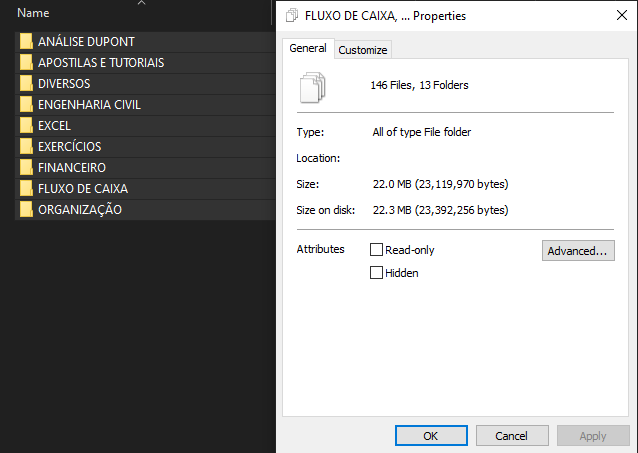Click the DIVERSOS folder icon

(x=26, y=84)
